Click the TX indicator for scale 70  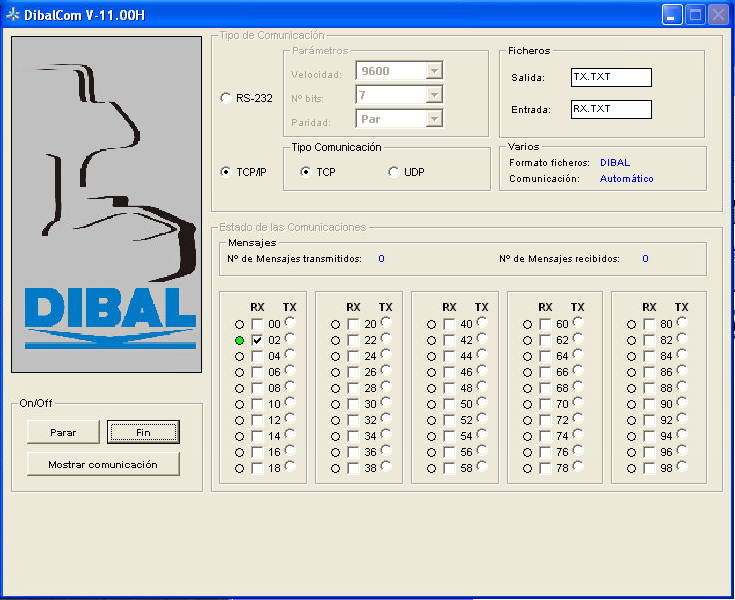coord(578,402)
